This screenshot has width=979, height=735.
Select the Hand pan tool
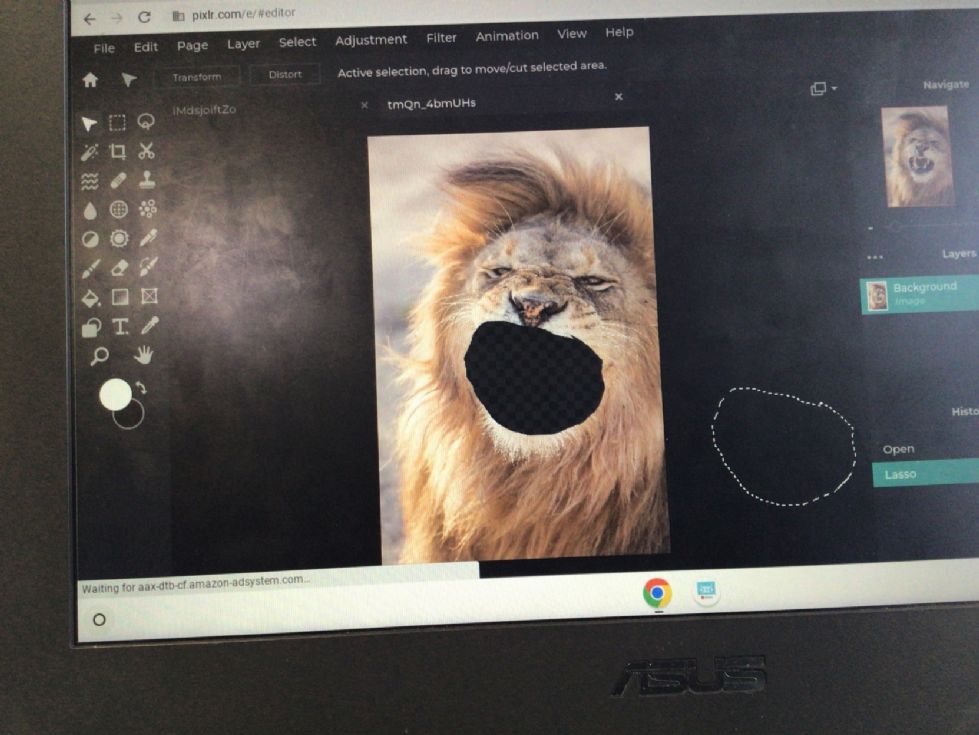(143, 355)
